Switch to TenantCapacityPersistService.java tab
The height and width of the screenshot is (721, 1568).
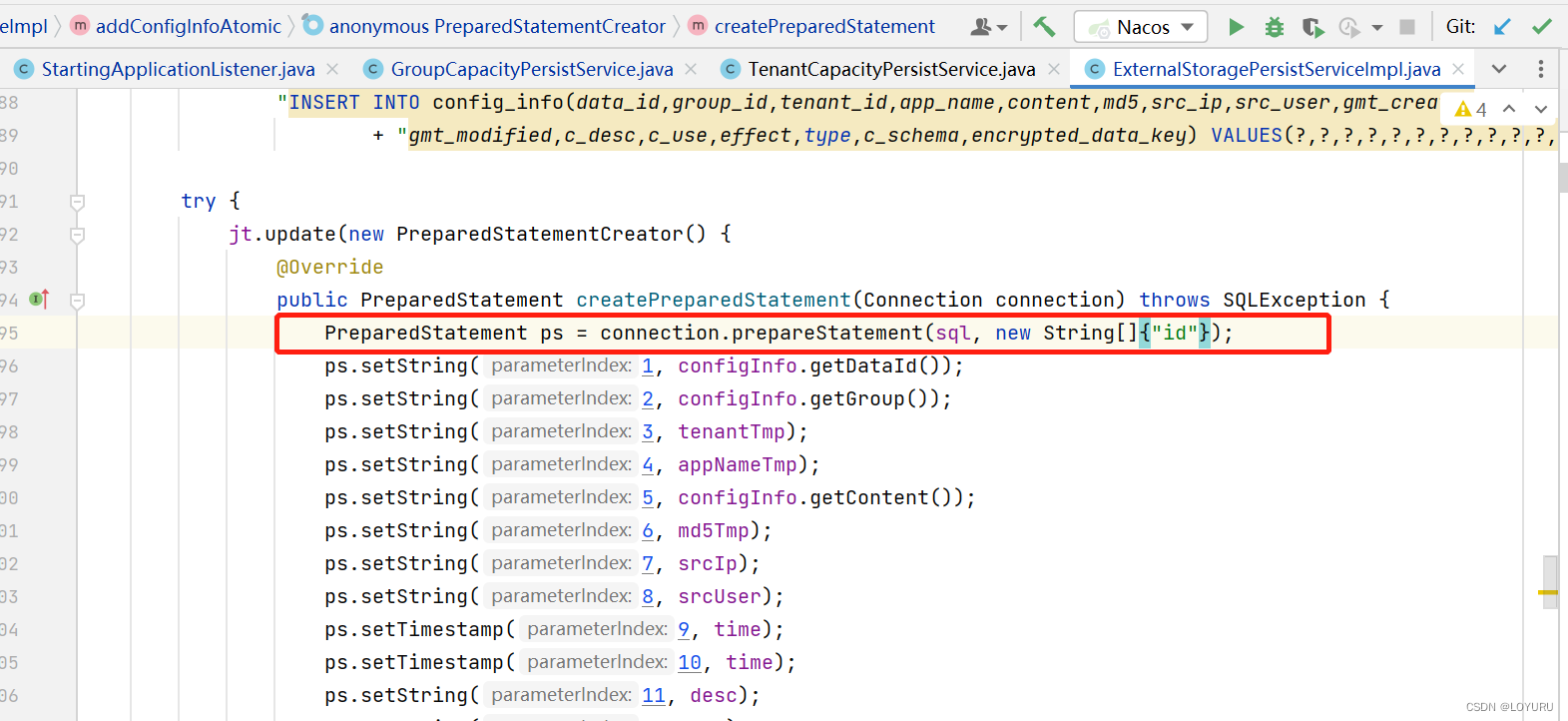[x=891, y=69]
